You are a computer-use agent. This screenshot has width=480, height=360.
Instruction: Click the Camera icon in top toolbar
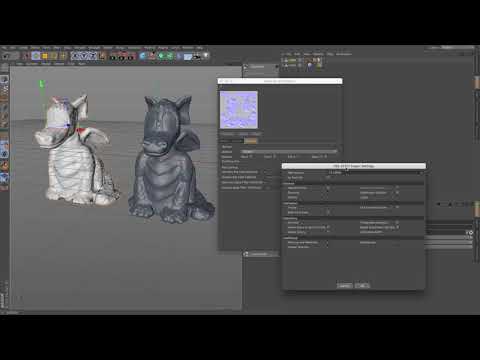197,56
